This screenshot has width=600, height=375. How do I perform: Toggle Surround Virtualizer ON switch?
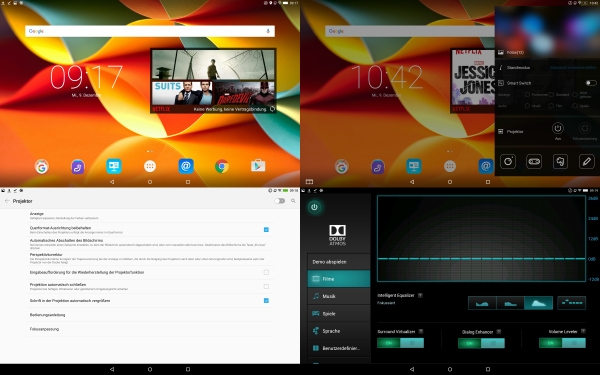point(400,343)
